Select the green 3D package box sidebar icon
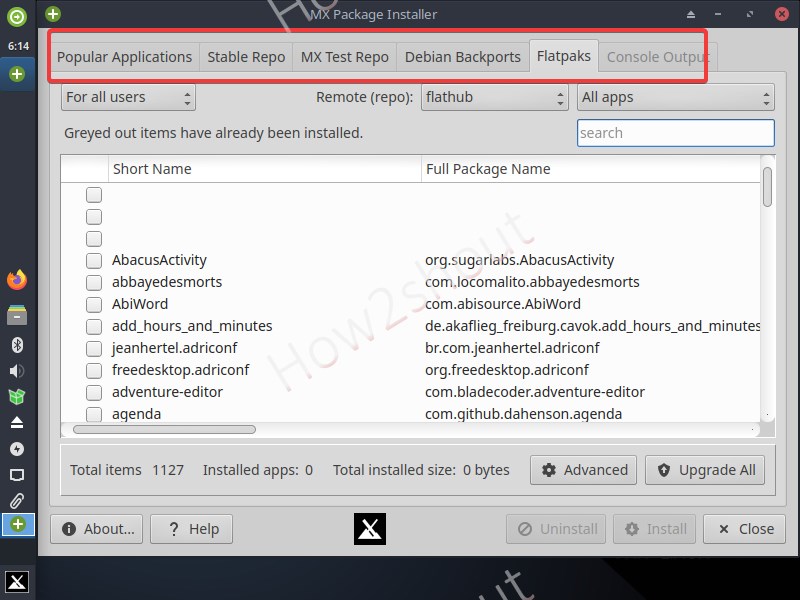 16,397
